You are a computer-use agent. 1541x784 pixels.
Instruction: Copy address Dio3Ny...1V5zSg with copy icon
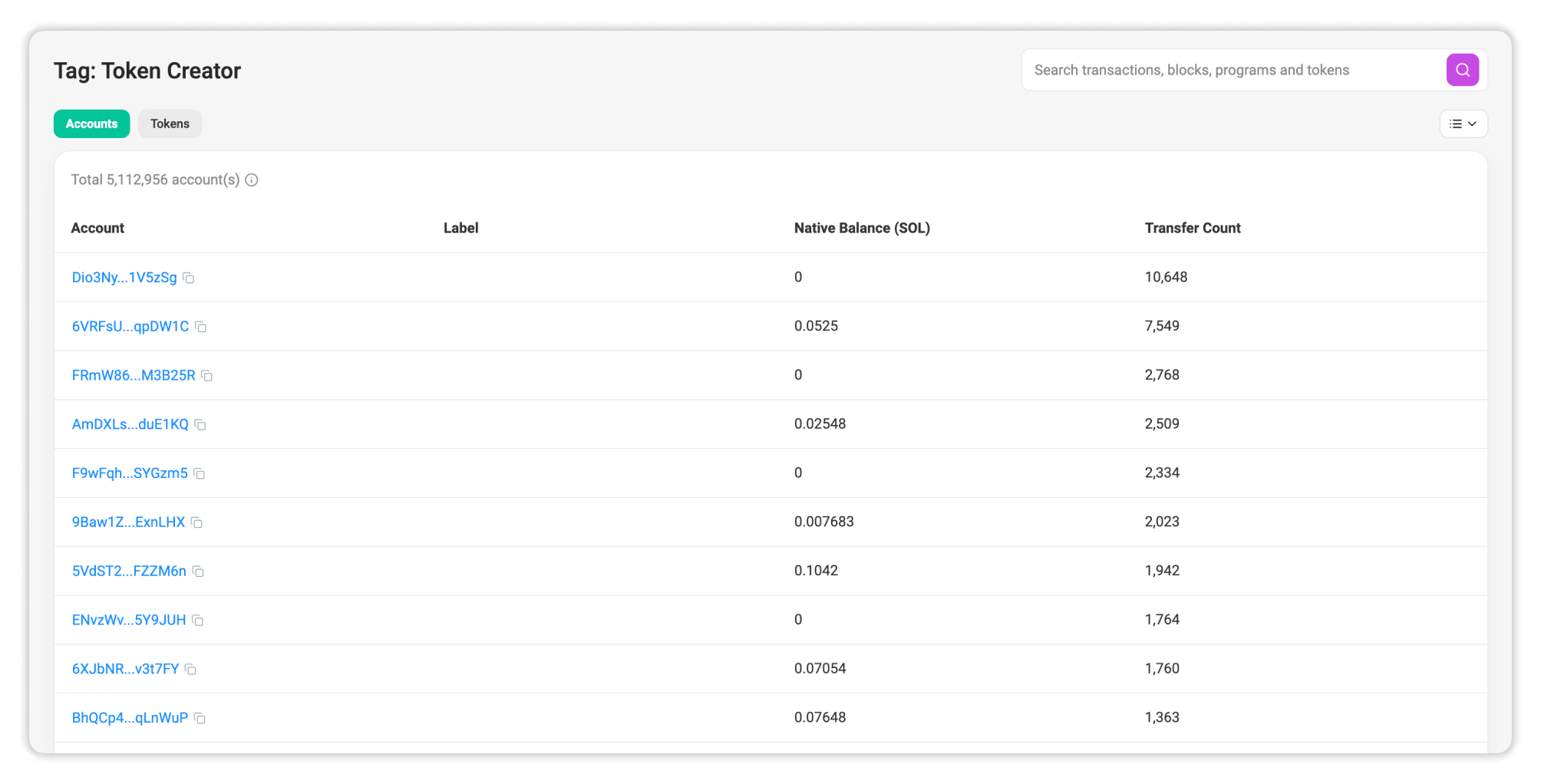pos(189,278)
